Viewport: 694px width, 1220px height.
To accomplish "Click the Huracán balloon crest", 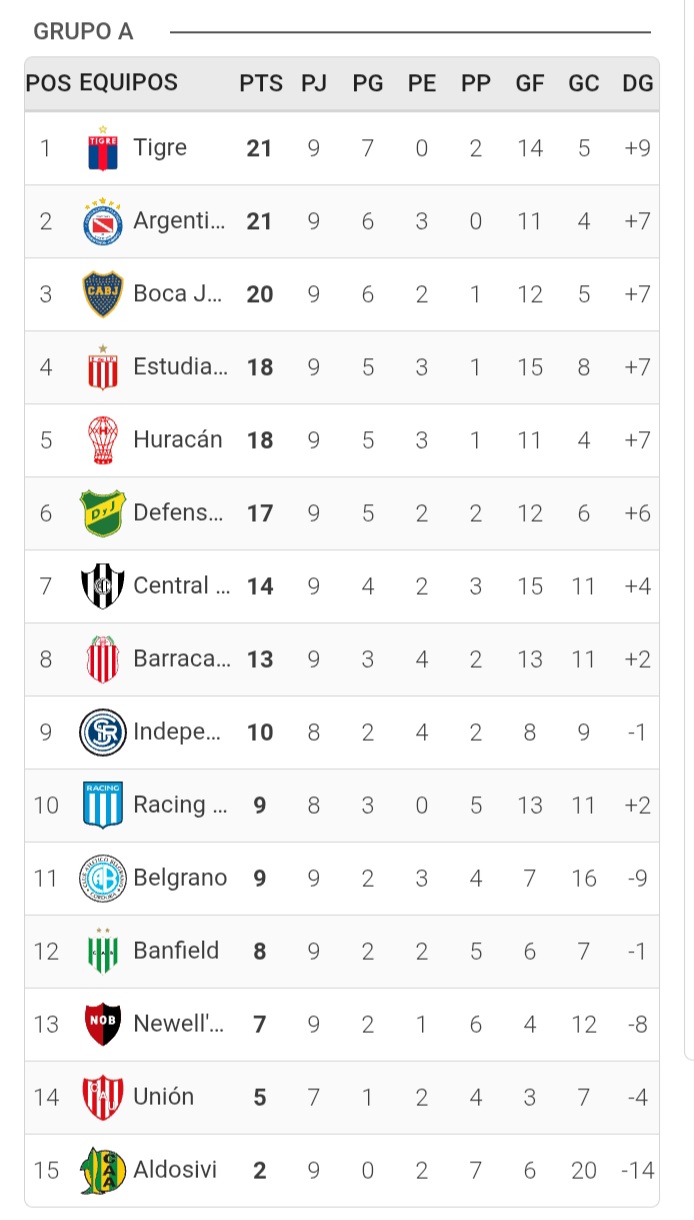I will tap(103, 441).
